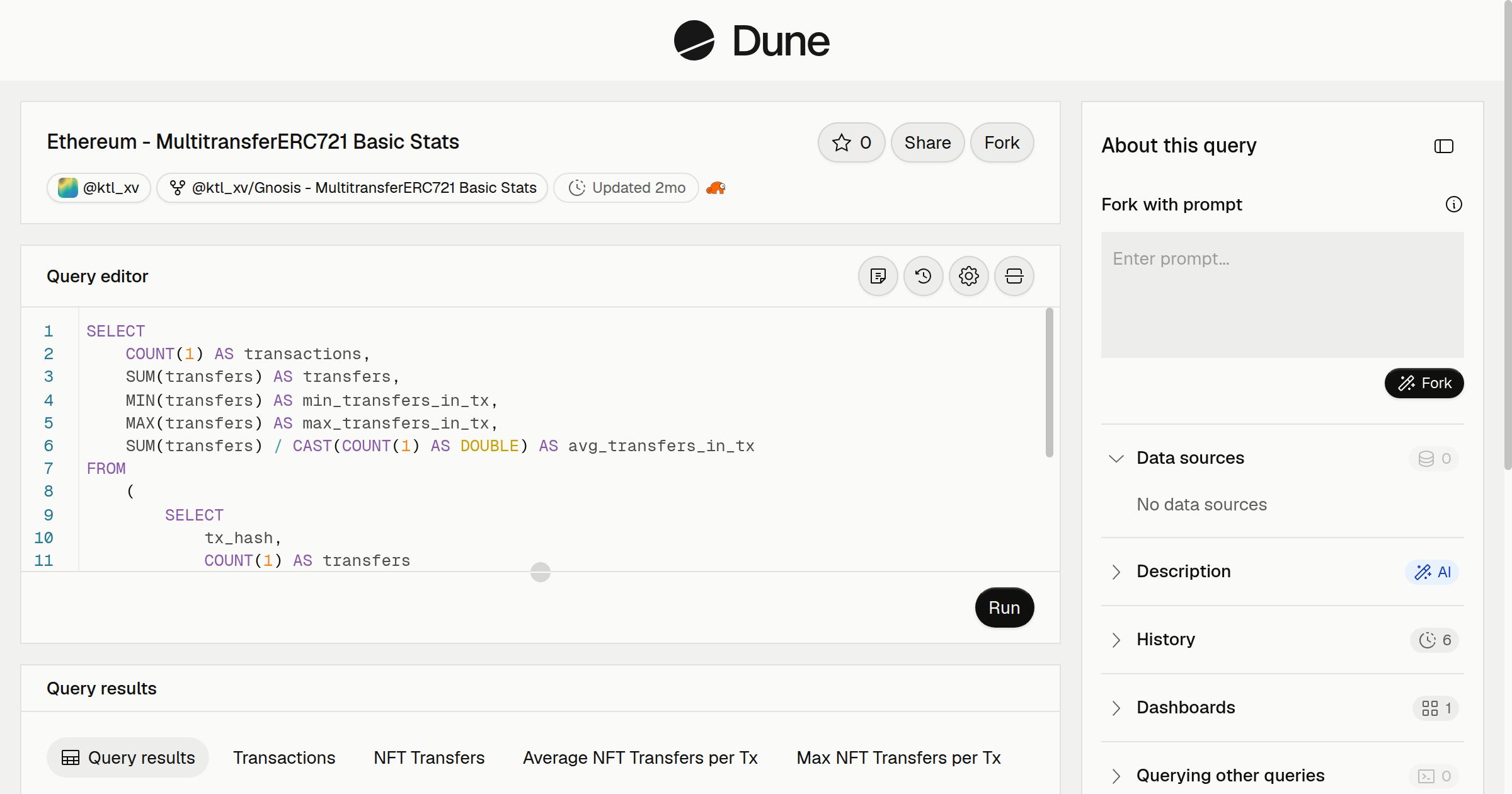1512x794 pixels.
Task: Open the Share dialog
Action: 927,142
